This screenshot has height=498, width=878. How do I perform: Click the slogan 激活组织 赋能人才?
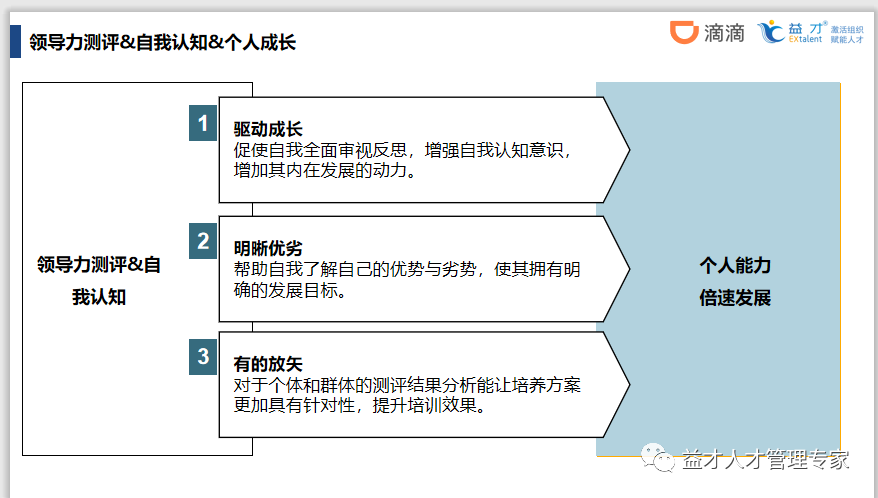(847, 34)
